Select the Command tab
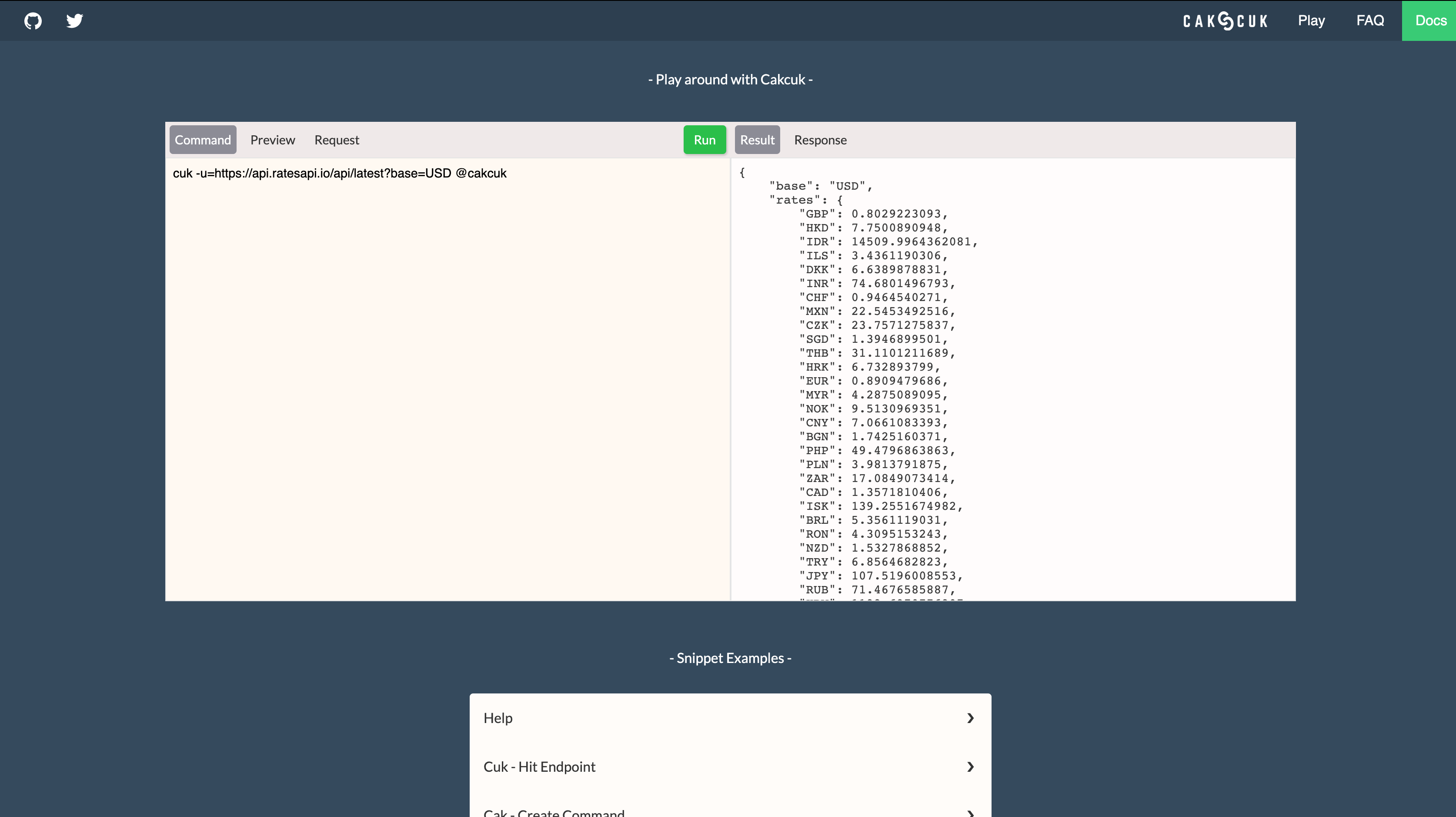The width and height of the screenshot is (1456, 817). [x=203, y=140]
